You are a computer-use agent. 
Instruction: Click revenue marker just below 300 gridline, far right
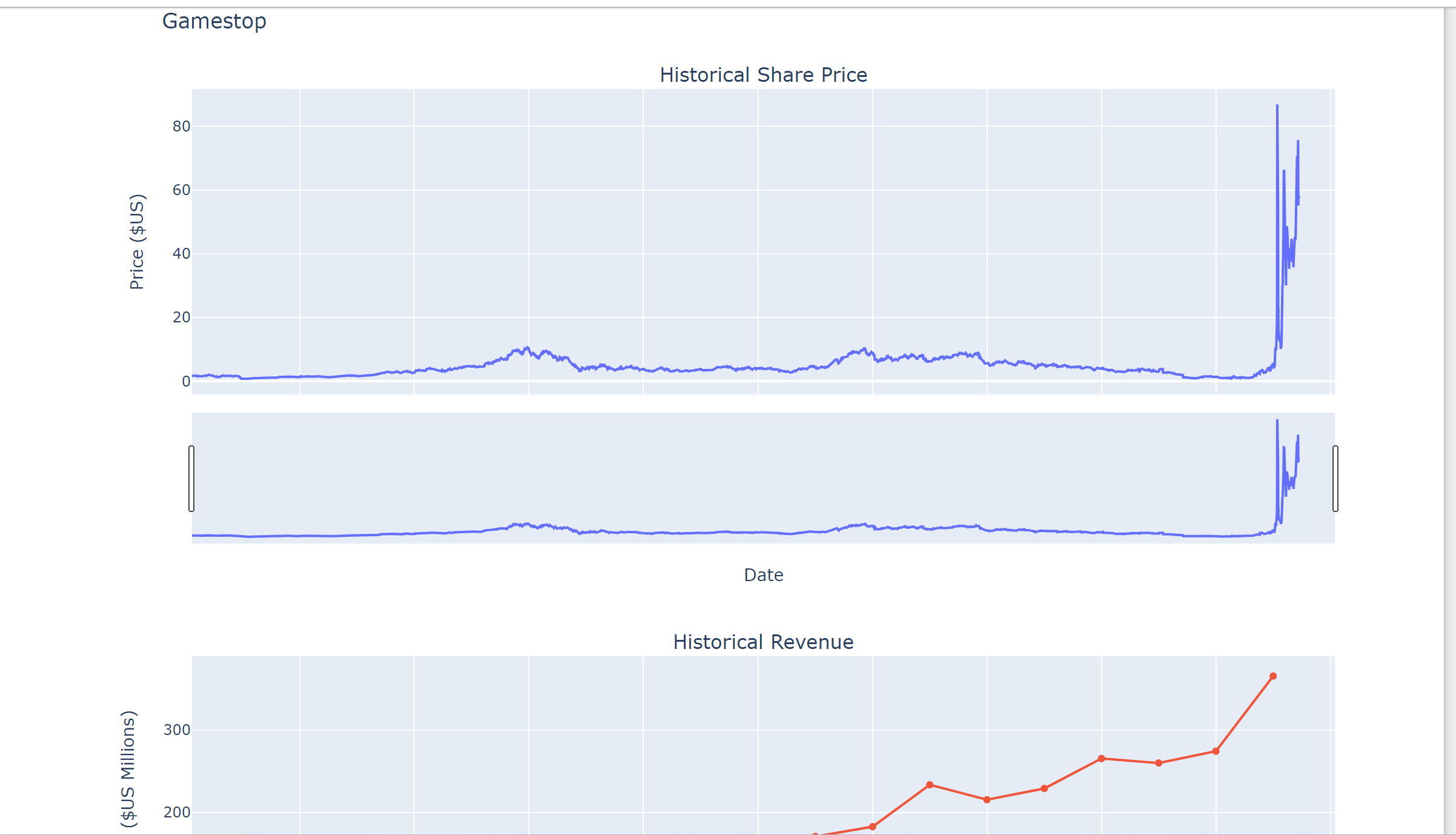(1216, 751)
